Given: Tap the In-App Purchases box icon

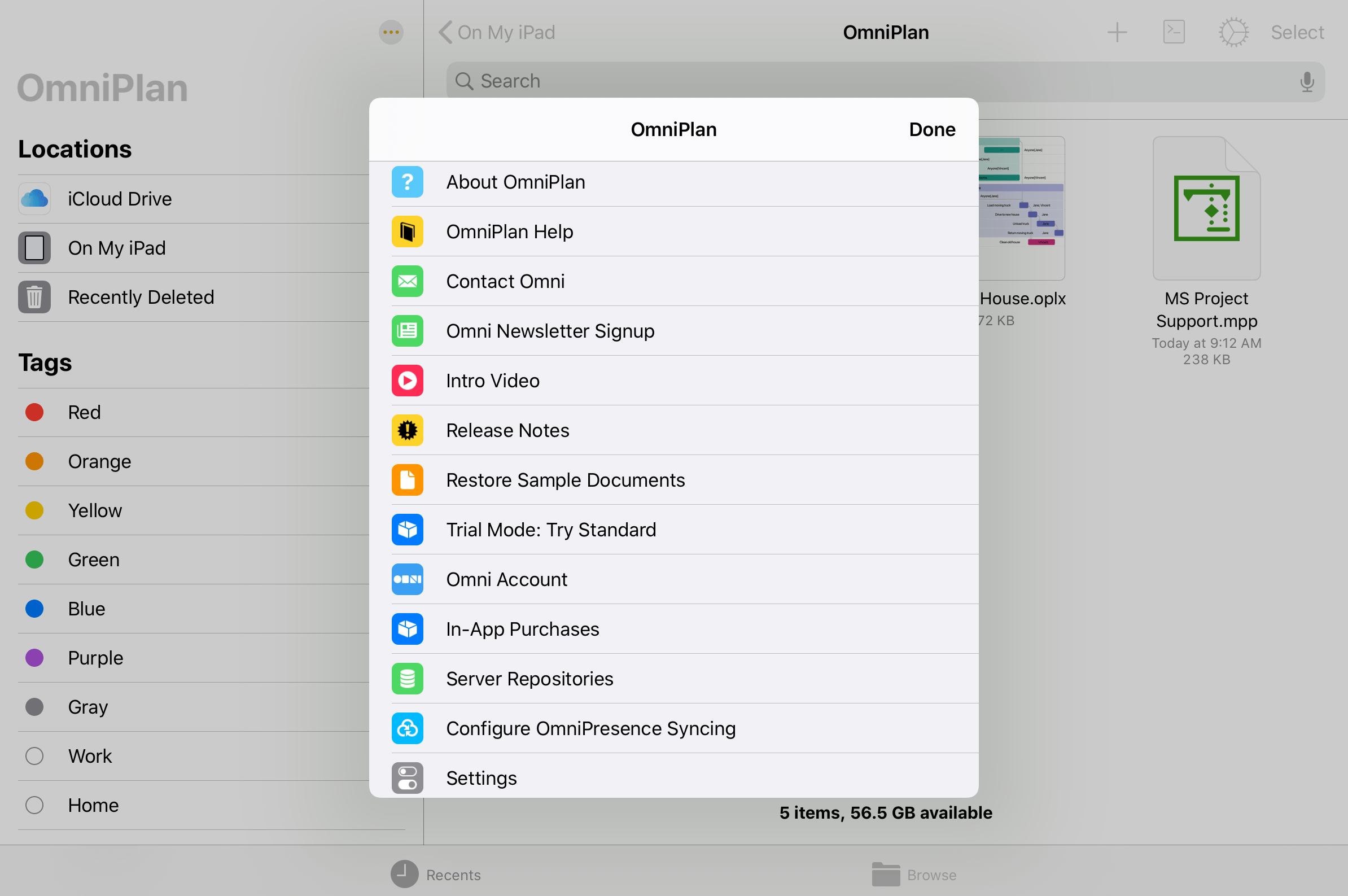Looking at the screenshot, I should 407,629.
